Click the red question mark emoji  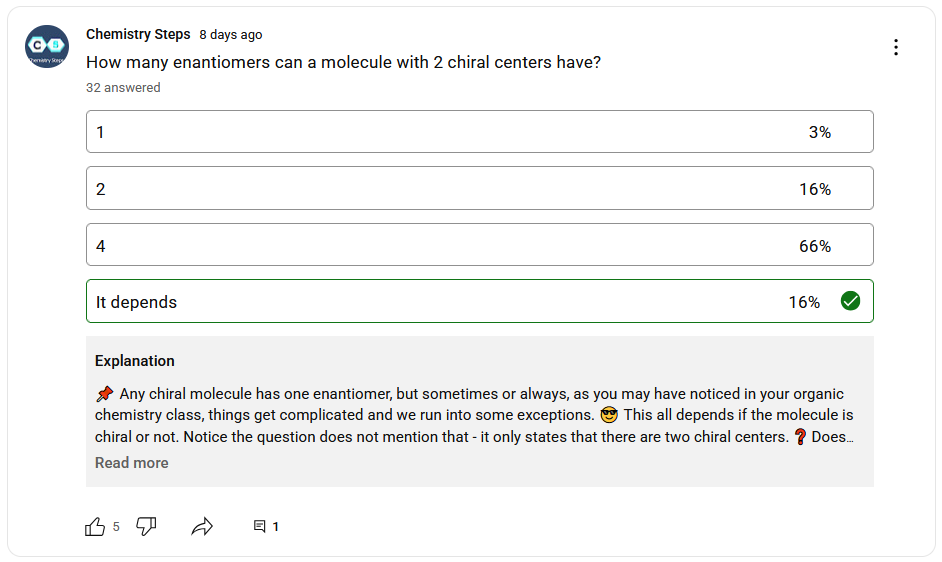tap(799, 437)
